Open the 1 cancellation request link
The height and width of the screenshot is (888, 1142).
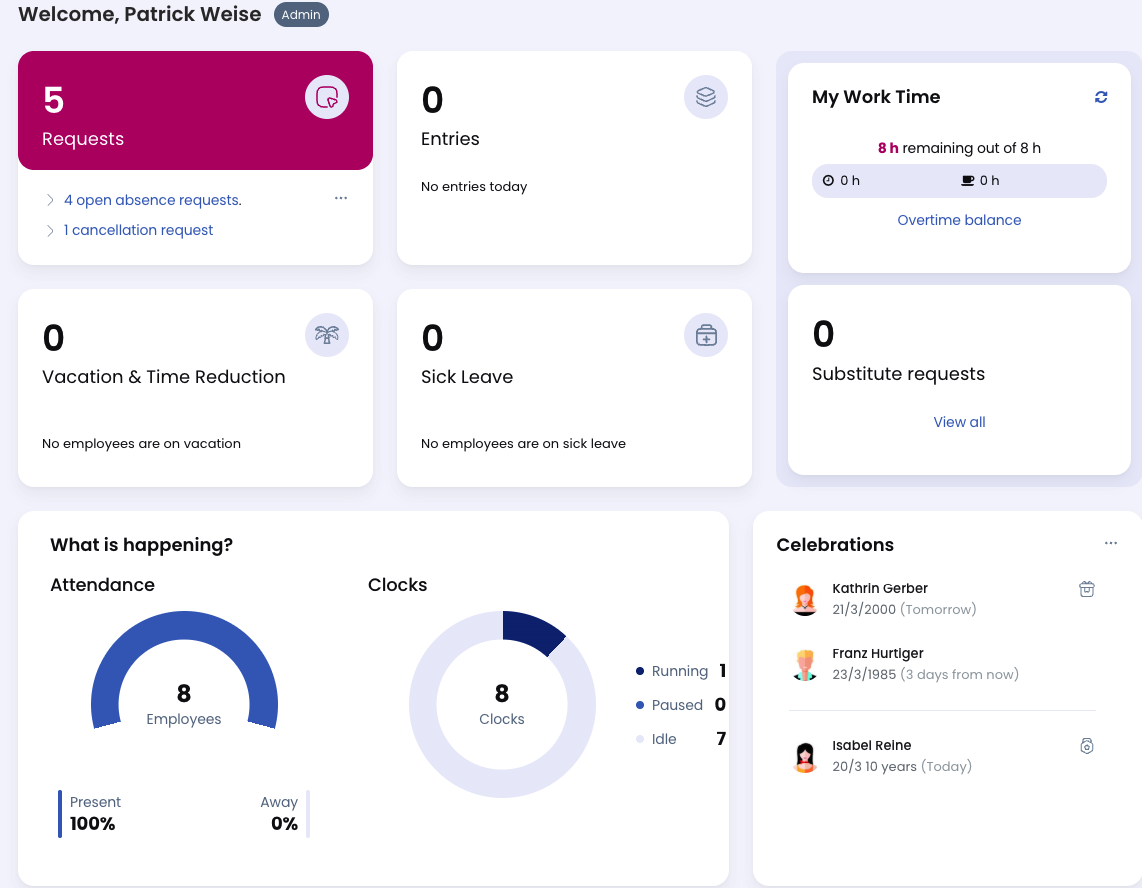138,230
